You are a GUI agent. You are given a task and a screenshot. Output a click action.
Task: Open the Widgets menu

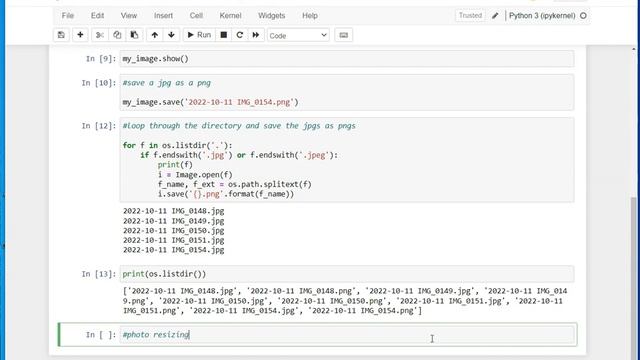pyautogui.click(x=271, y=16)
